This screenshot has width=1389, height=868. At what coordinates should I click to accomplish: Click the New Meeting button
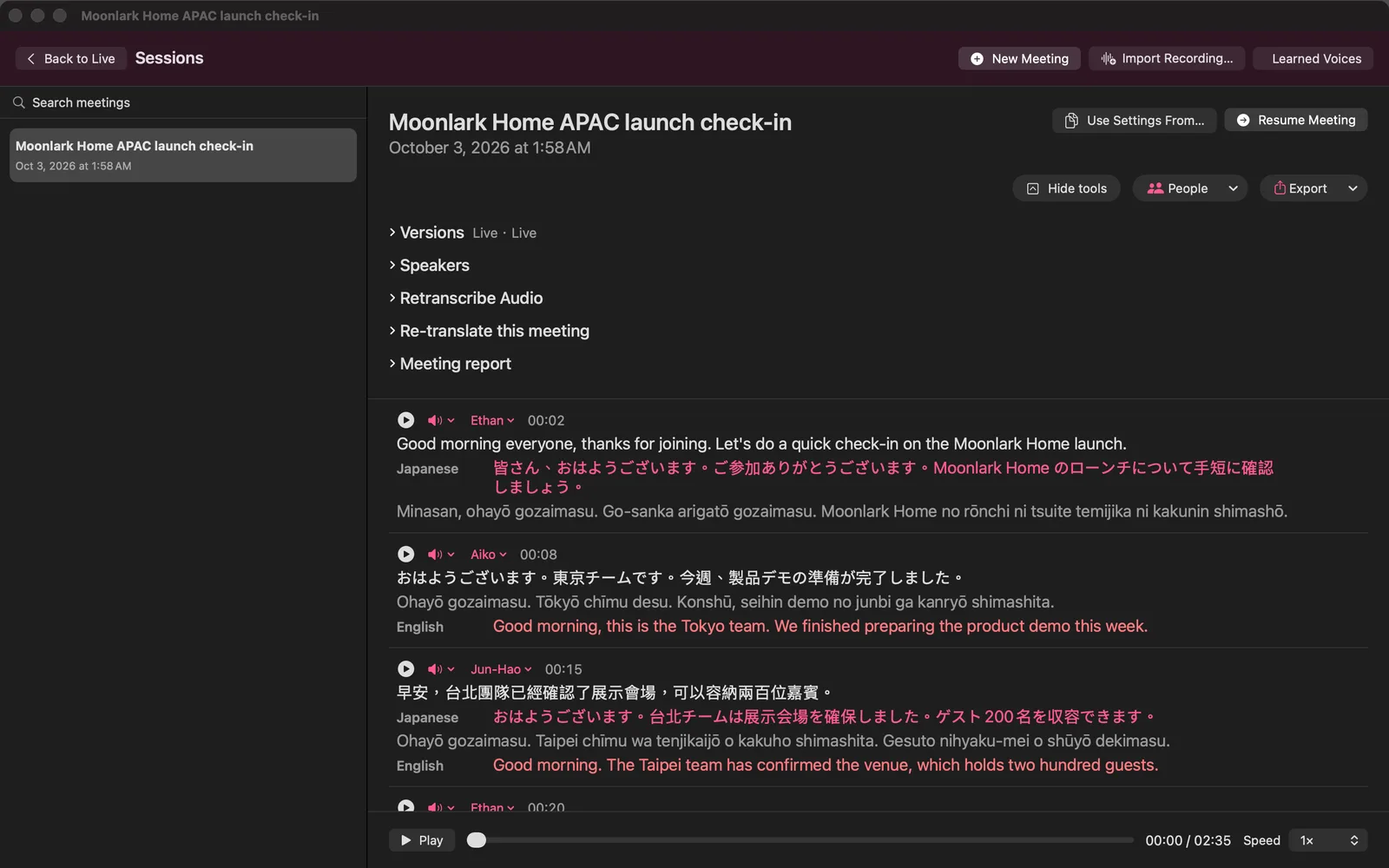pos(1019,58)
